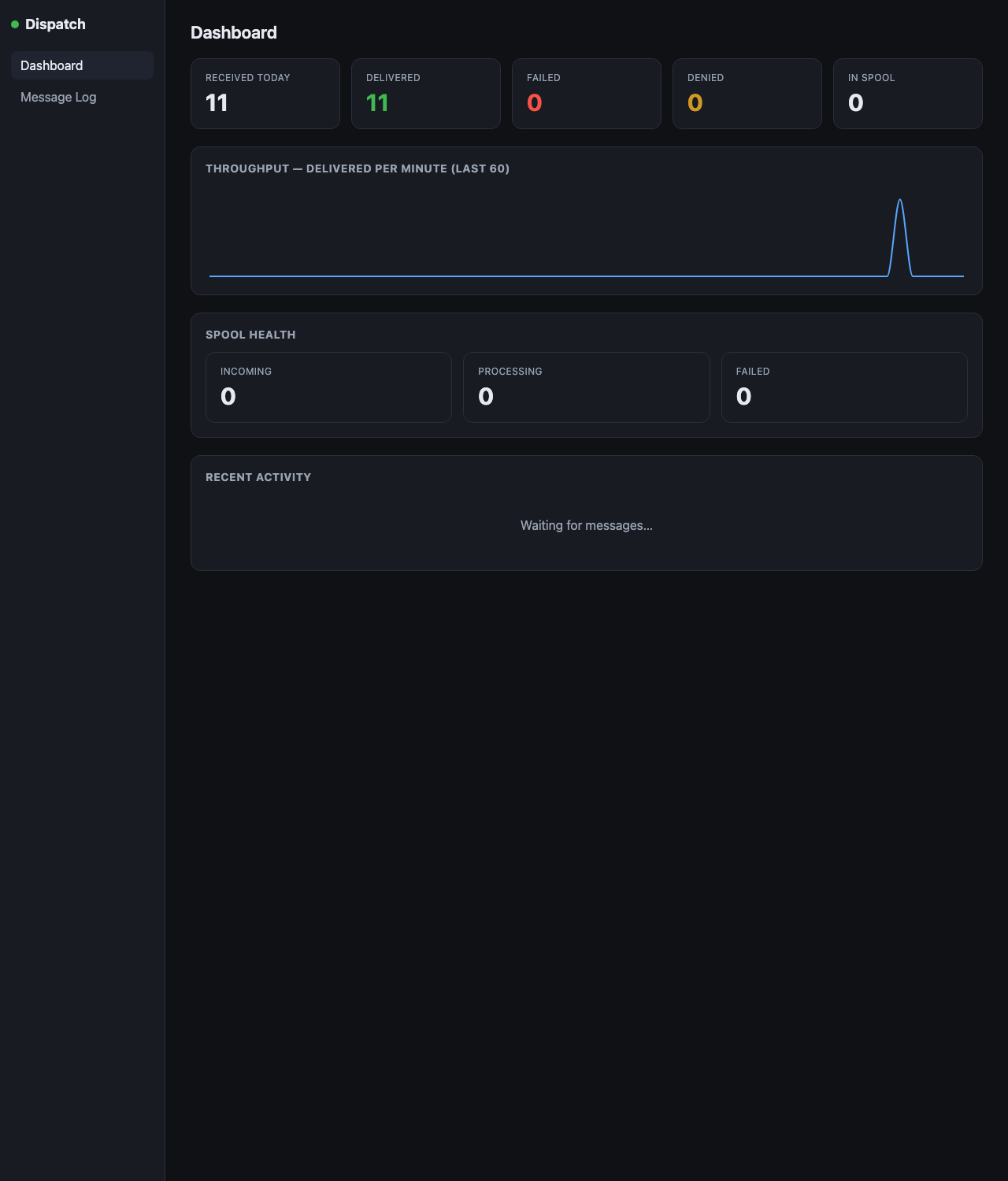
Task: Select the Processing spool card
Action: pos(587,387)
